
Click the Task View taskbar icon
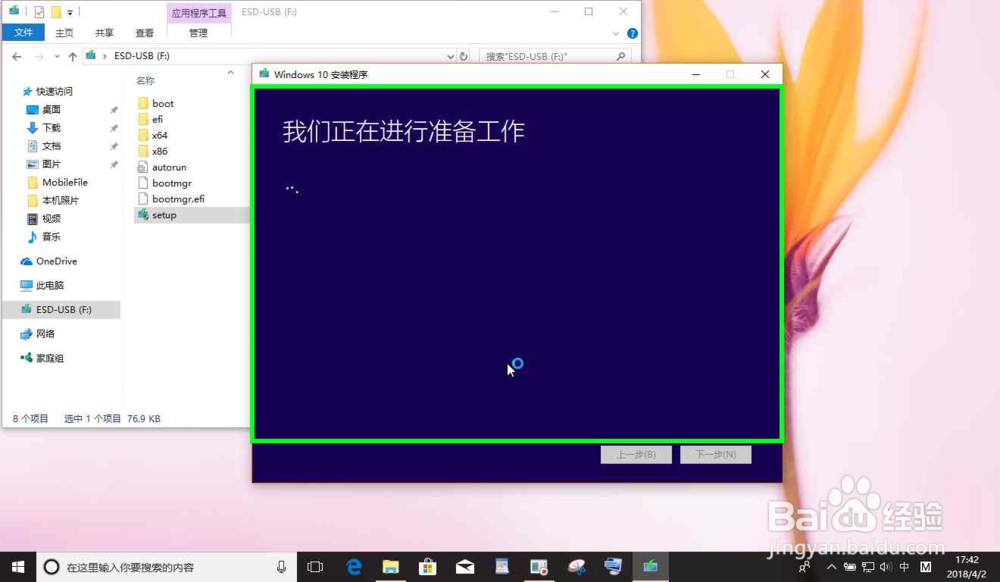(x=315, y=566)
